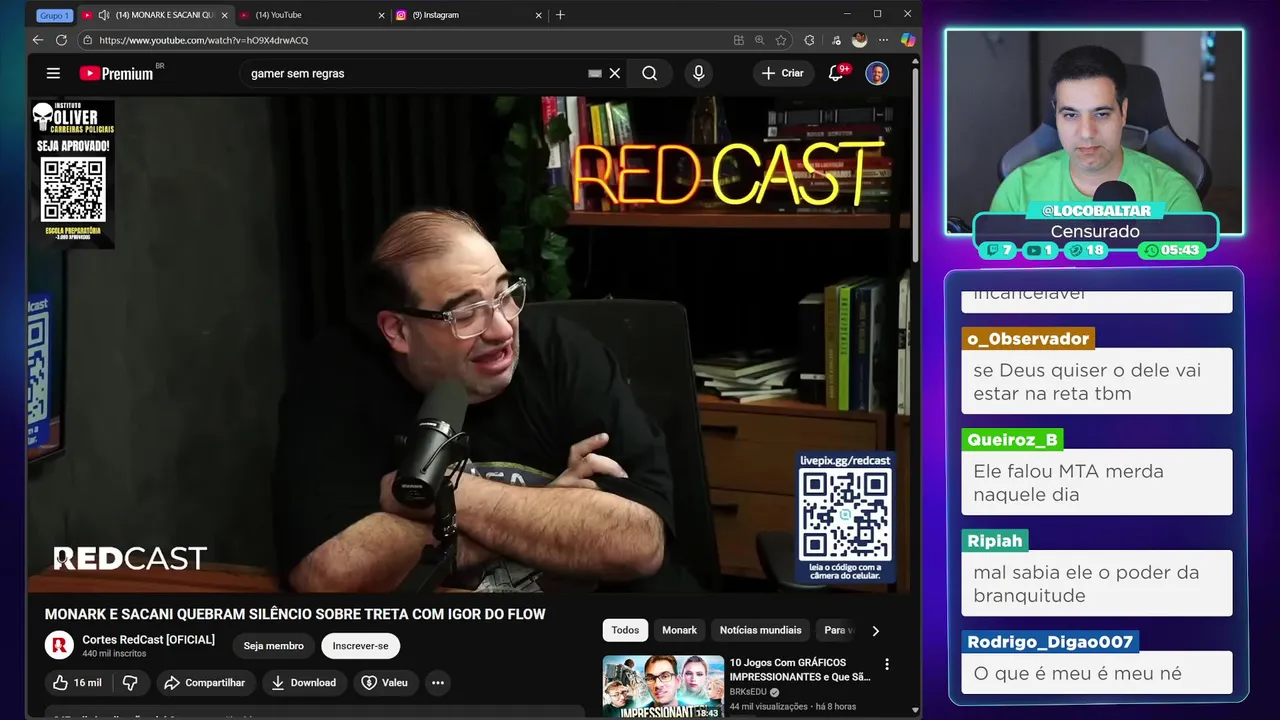Viewport: 1280px width, 720px height.
Task: Like the video with 16 mil thumbs up
Action: (x=77, y=682)
